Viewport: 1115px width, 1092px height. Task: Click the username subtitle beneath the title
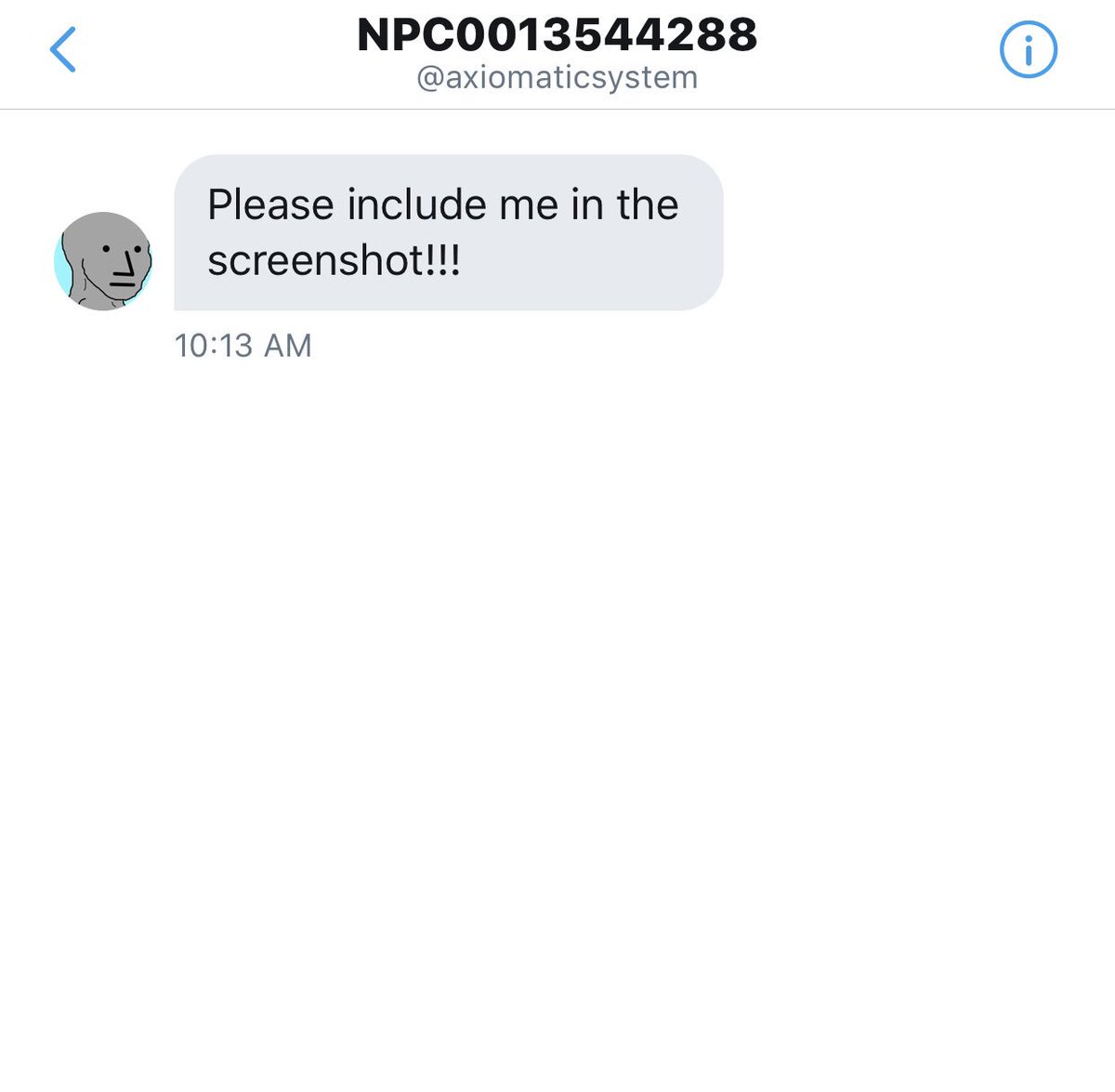557,77
